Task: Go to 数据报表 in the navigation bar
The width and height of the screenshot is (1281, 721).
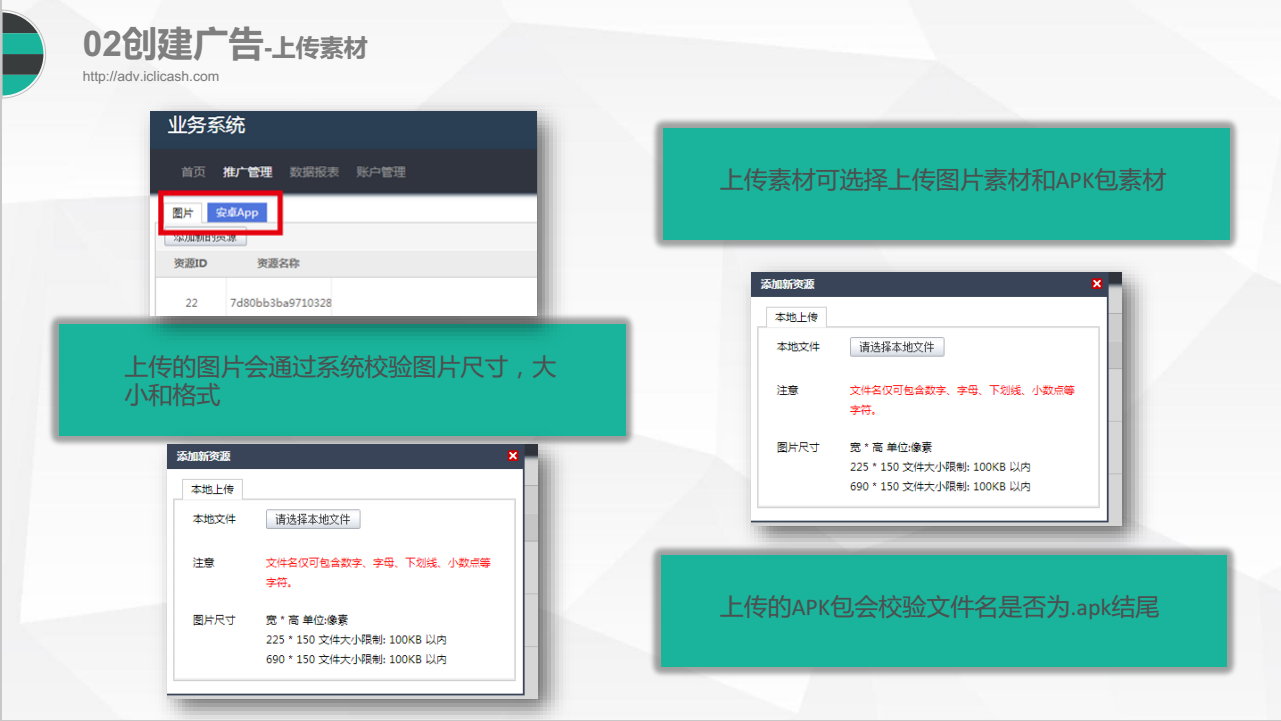Action: [314, 172]
